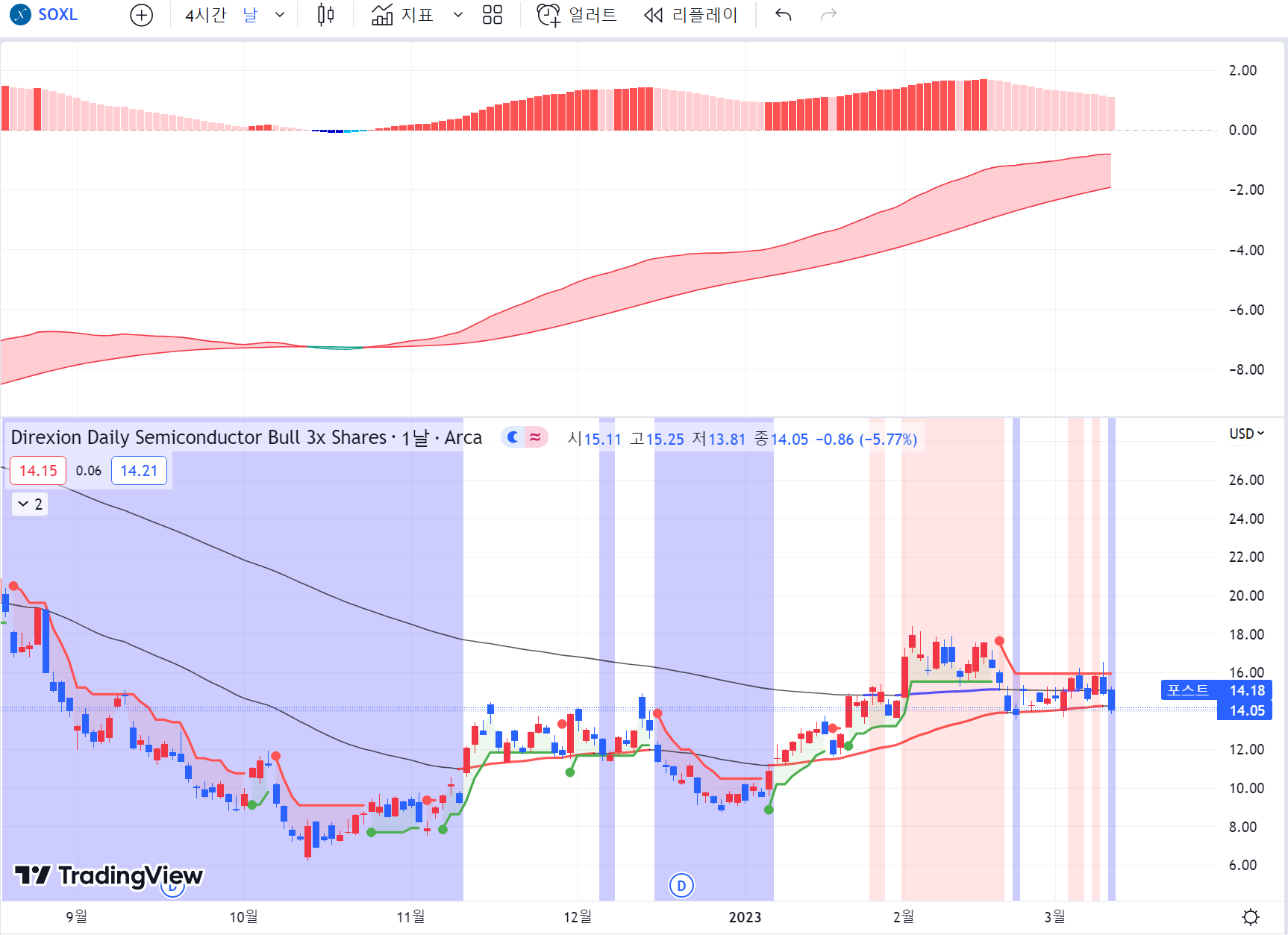Redo the last chart action

(828, 15)
